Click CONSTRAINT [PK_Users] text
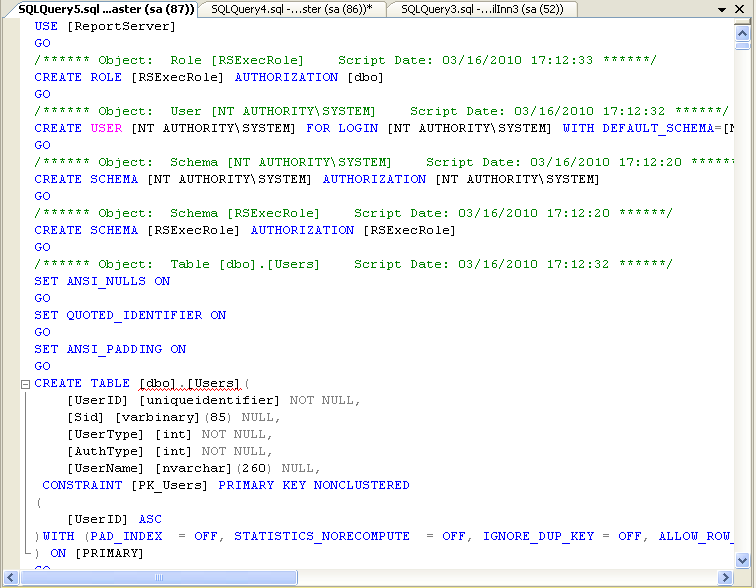 click(x=125, y=485)
